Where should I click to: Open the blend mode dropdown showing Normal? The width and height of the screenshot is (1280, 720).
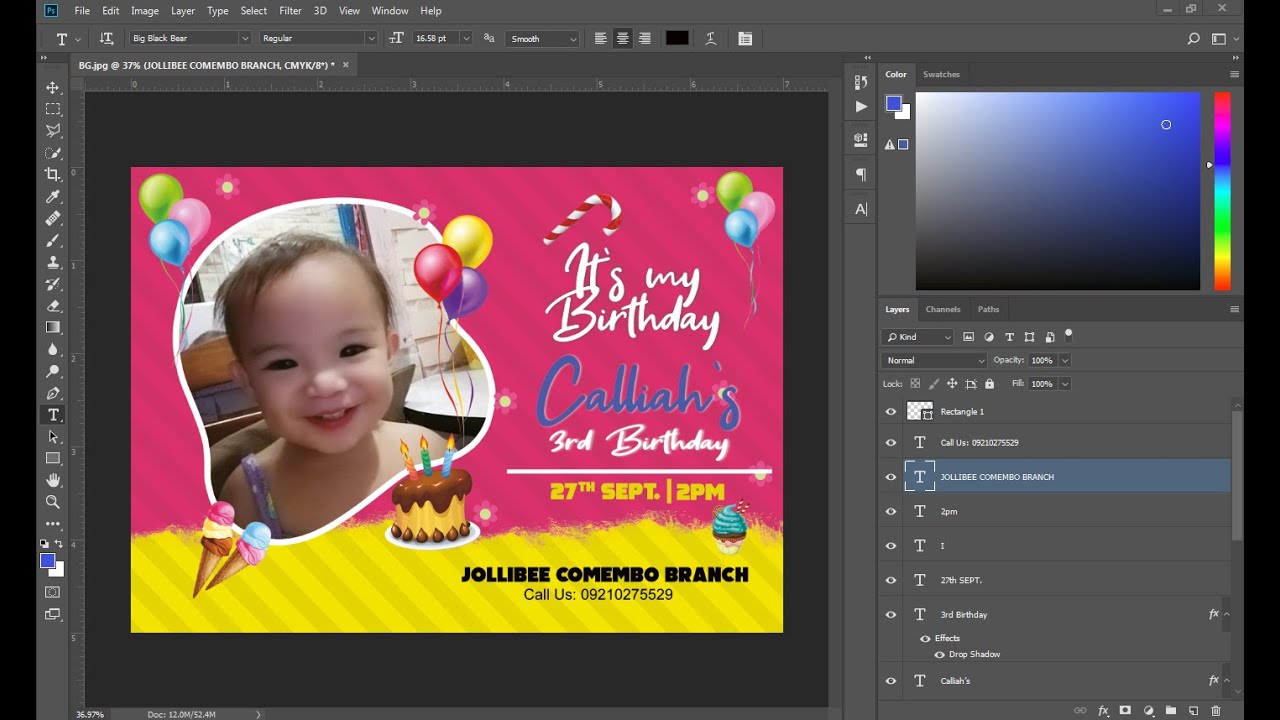click(934, 360)
